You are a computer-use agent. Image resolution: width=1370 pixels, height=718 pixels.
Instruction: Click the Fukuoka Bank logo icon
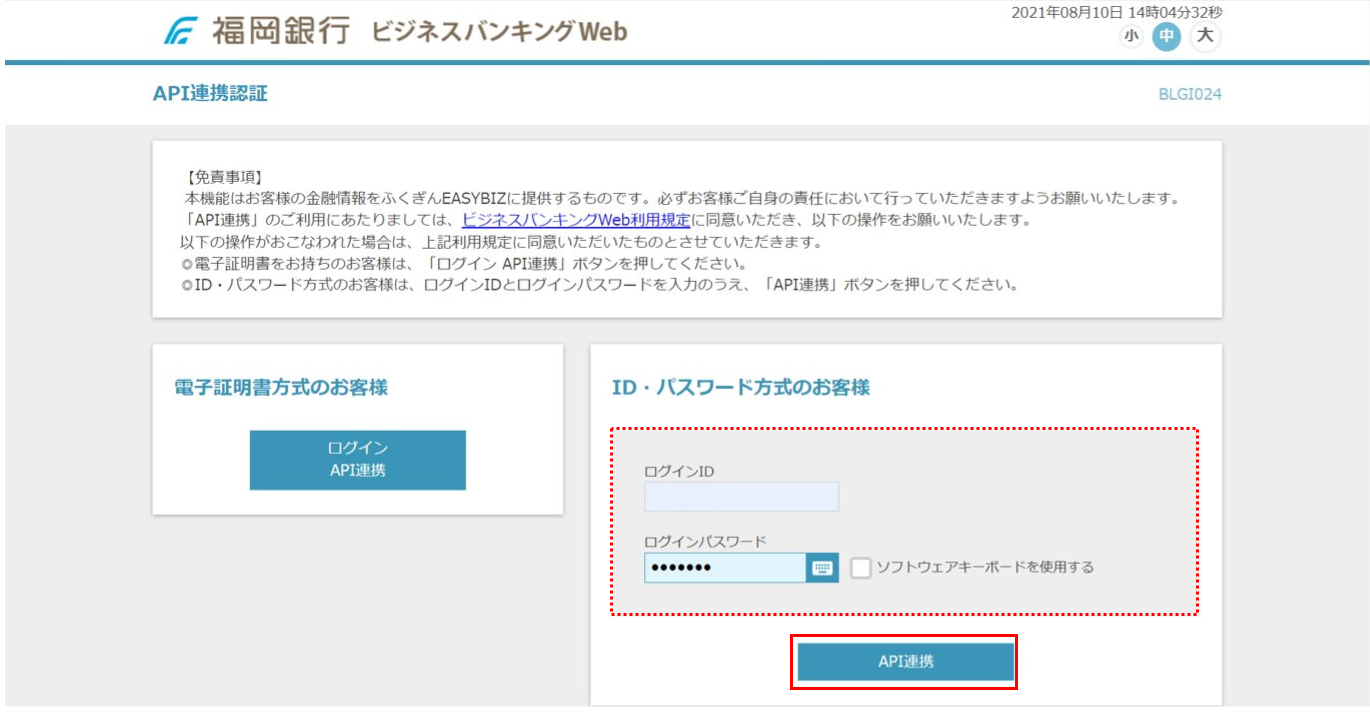click(181, 31)
